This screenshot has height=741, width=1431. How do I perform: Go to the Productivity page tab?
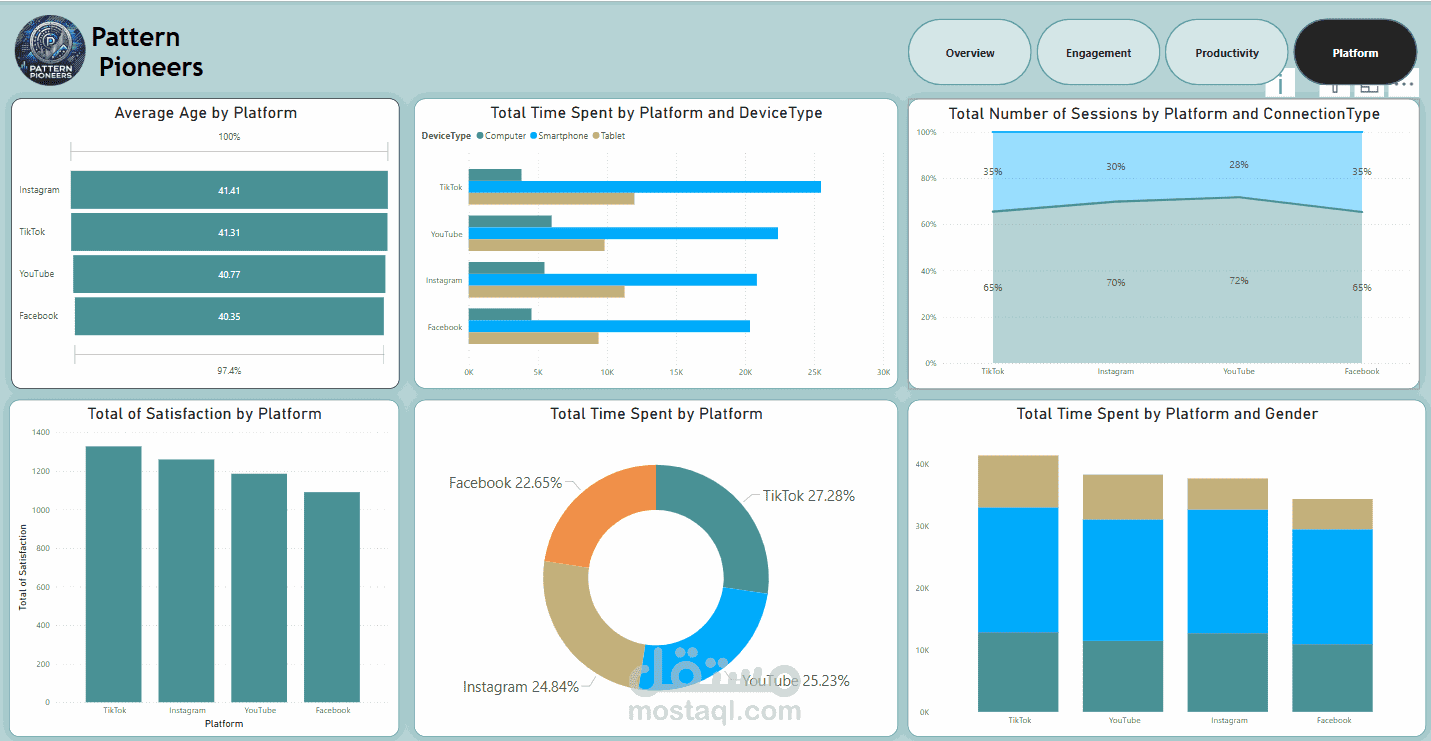(1227, 53)
